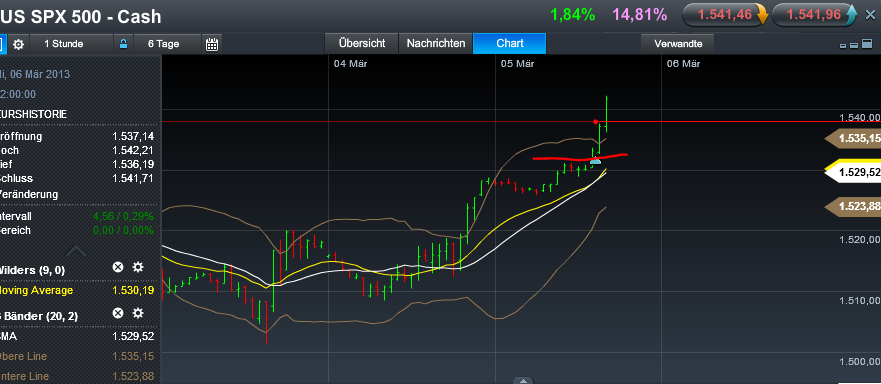
Task: Click the lower line value 1.523,88 in sidebar
Action: click(133, 376)
